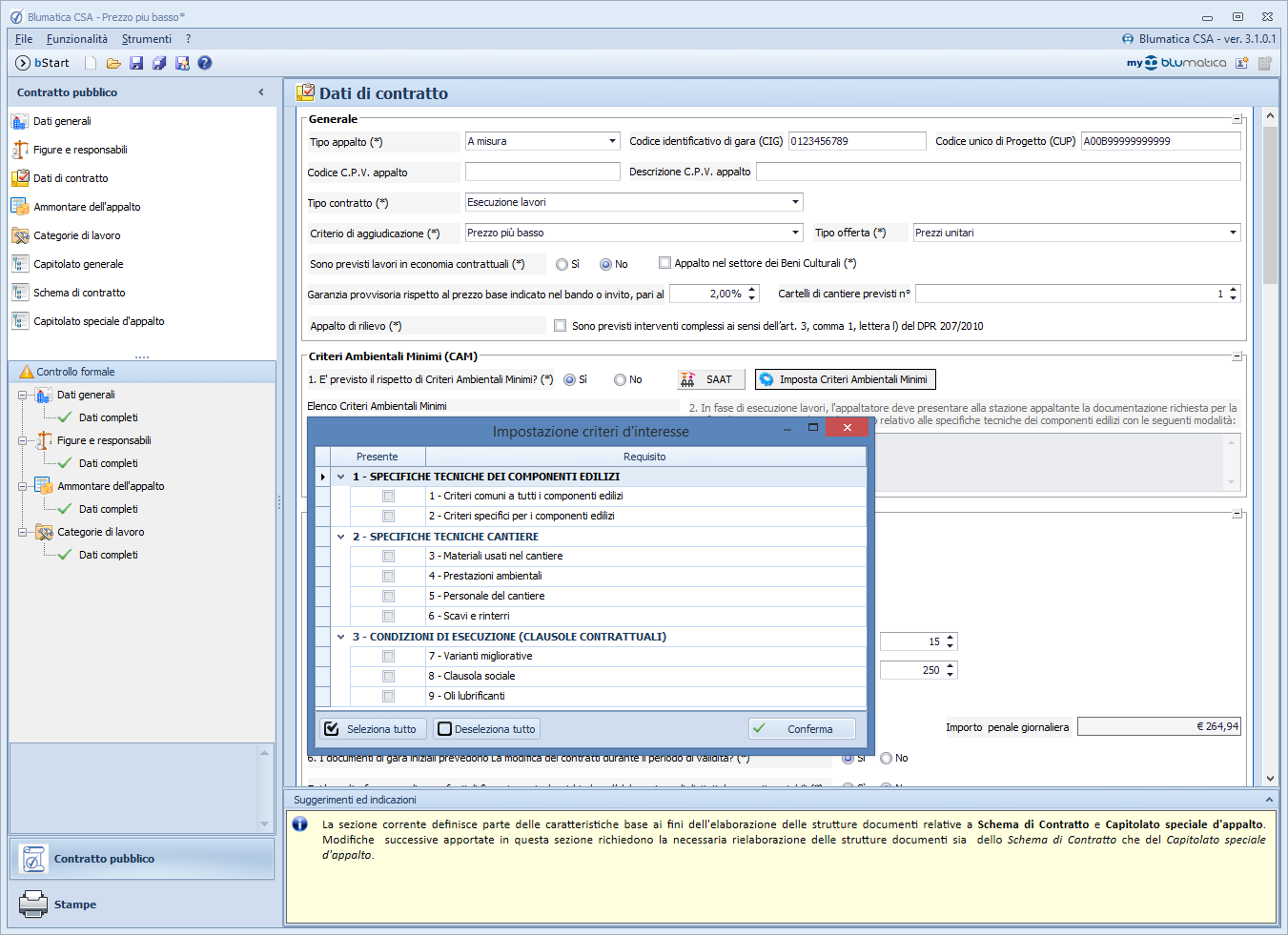
Task: Click the Contratto pubblico navigation icon
Action: [33, 859]
